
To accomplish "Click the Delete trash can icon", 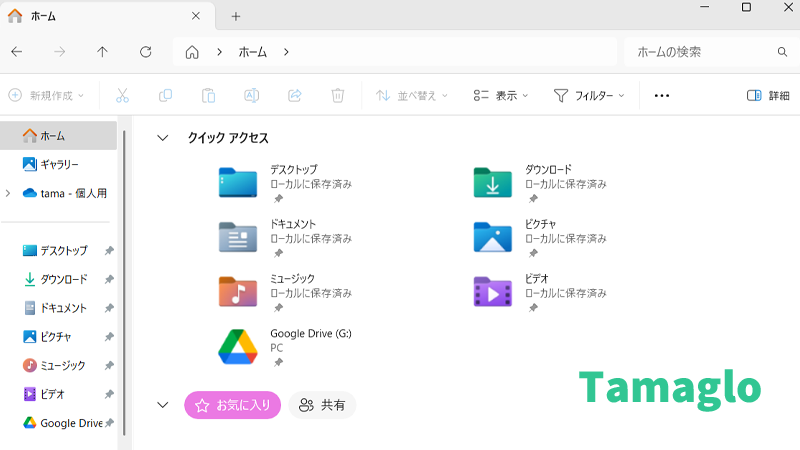I will [338, 96].
